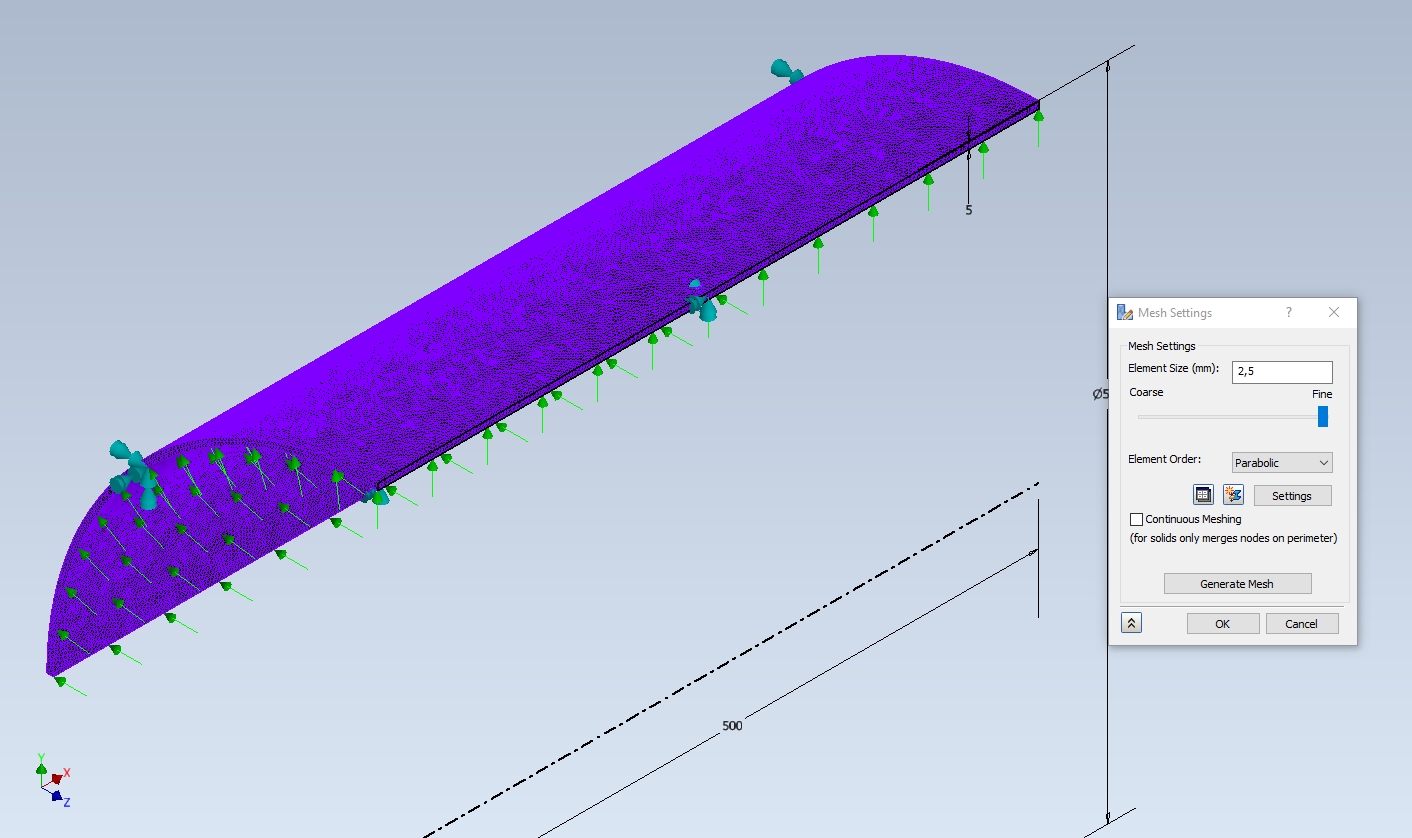Click the red X axis of the orientation triad
Viewport: 1412px width, 838px height.
pos(66,772)
